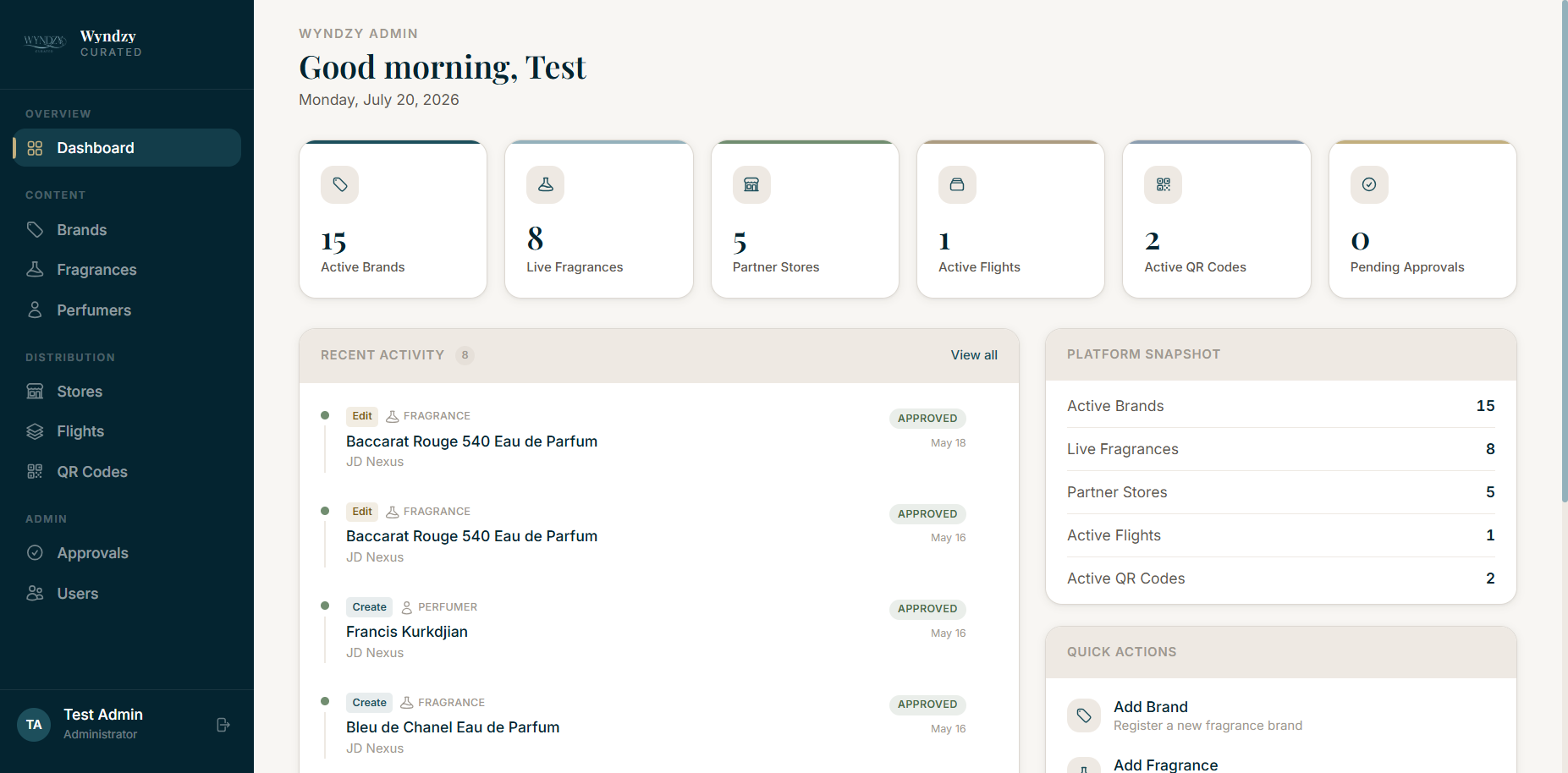Open the QR Codes menu item
Screen dimensions: 1568x773
127,472
